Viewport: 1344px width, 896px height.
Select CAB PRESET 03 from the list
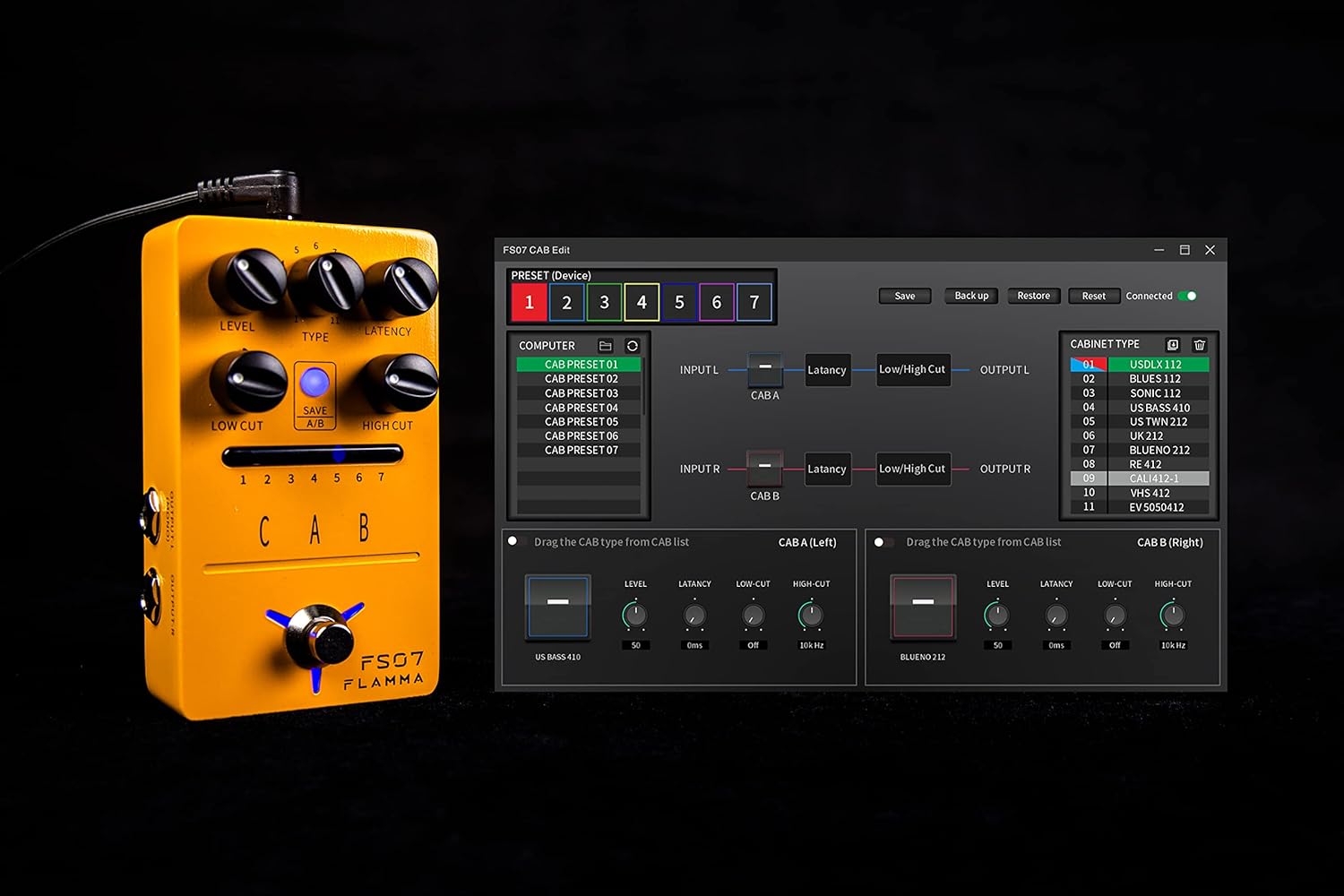point(580,392)
